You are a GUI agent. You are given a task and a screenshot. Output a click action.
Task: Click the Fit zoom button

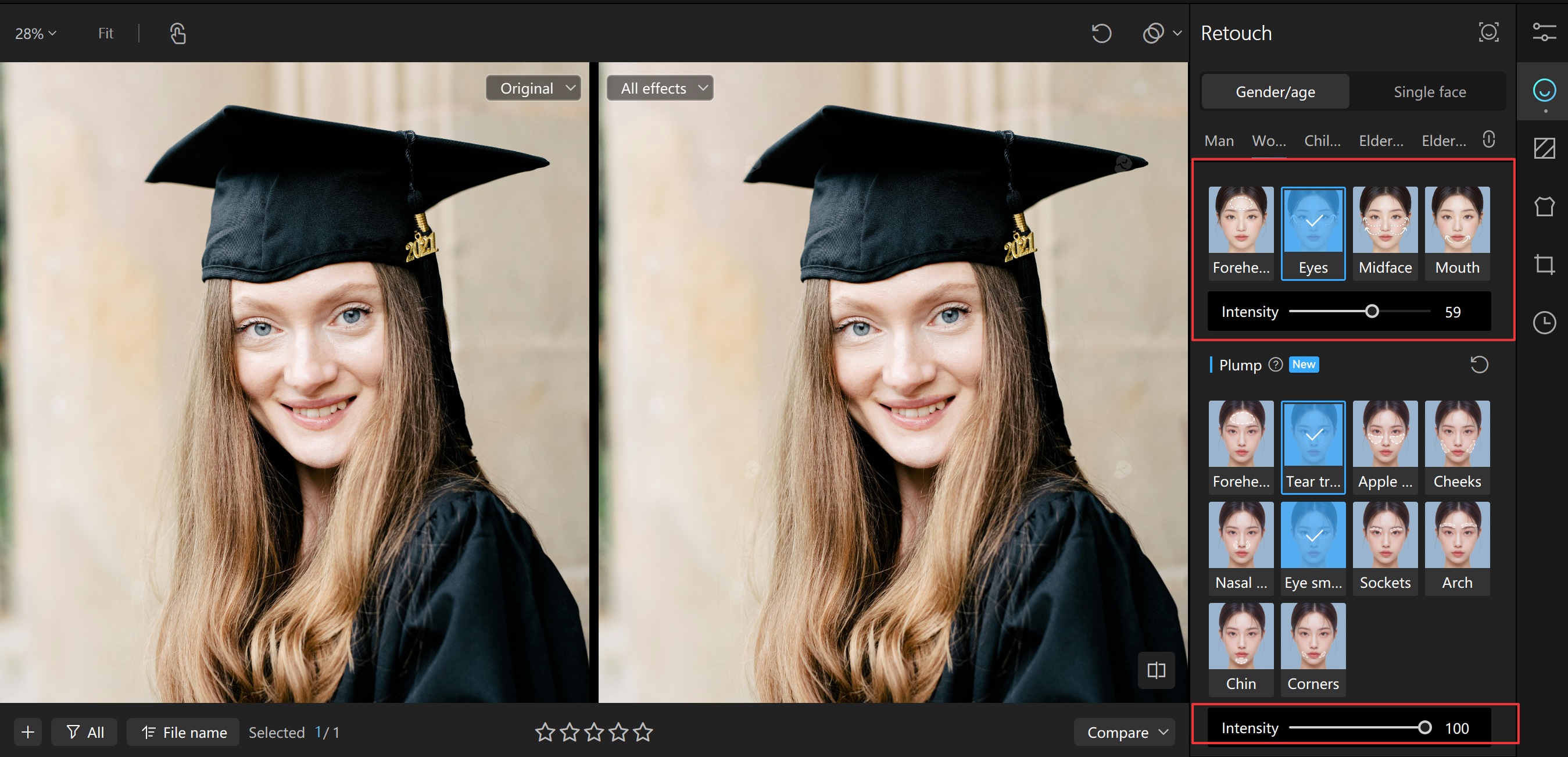[105, 34]
